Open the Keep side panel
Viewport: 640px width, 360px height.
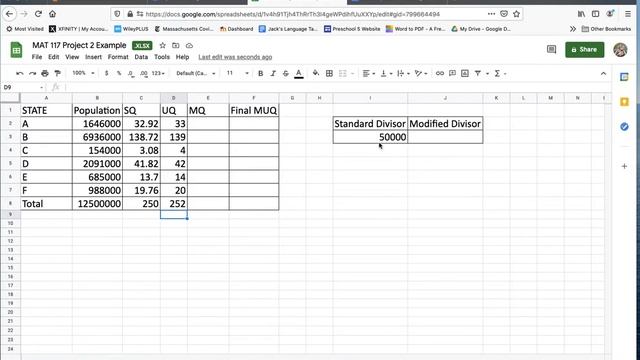624,102
